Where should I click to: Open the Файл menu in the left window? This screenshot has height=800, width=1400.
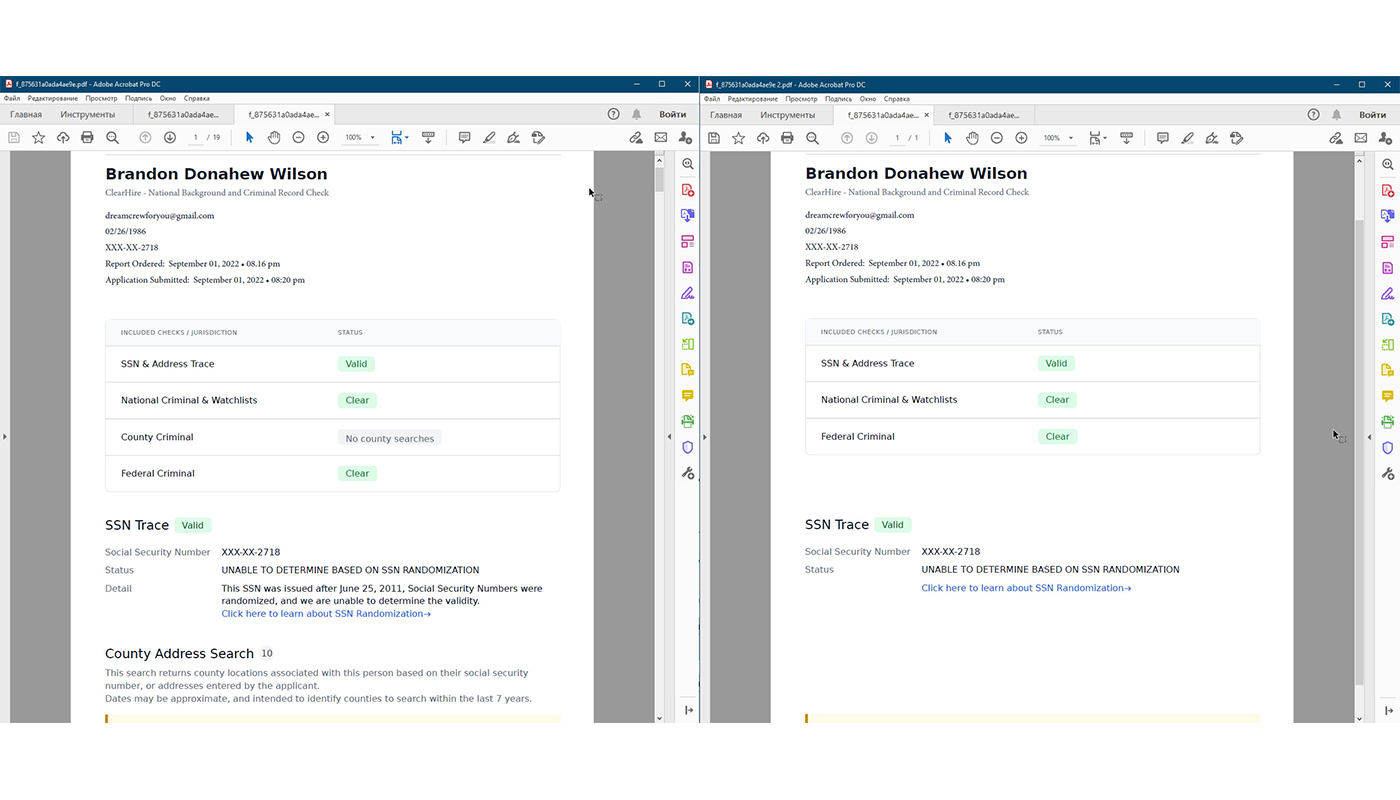pos(12,99)
